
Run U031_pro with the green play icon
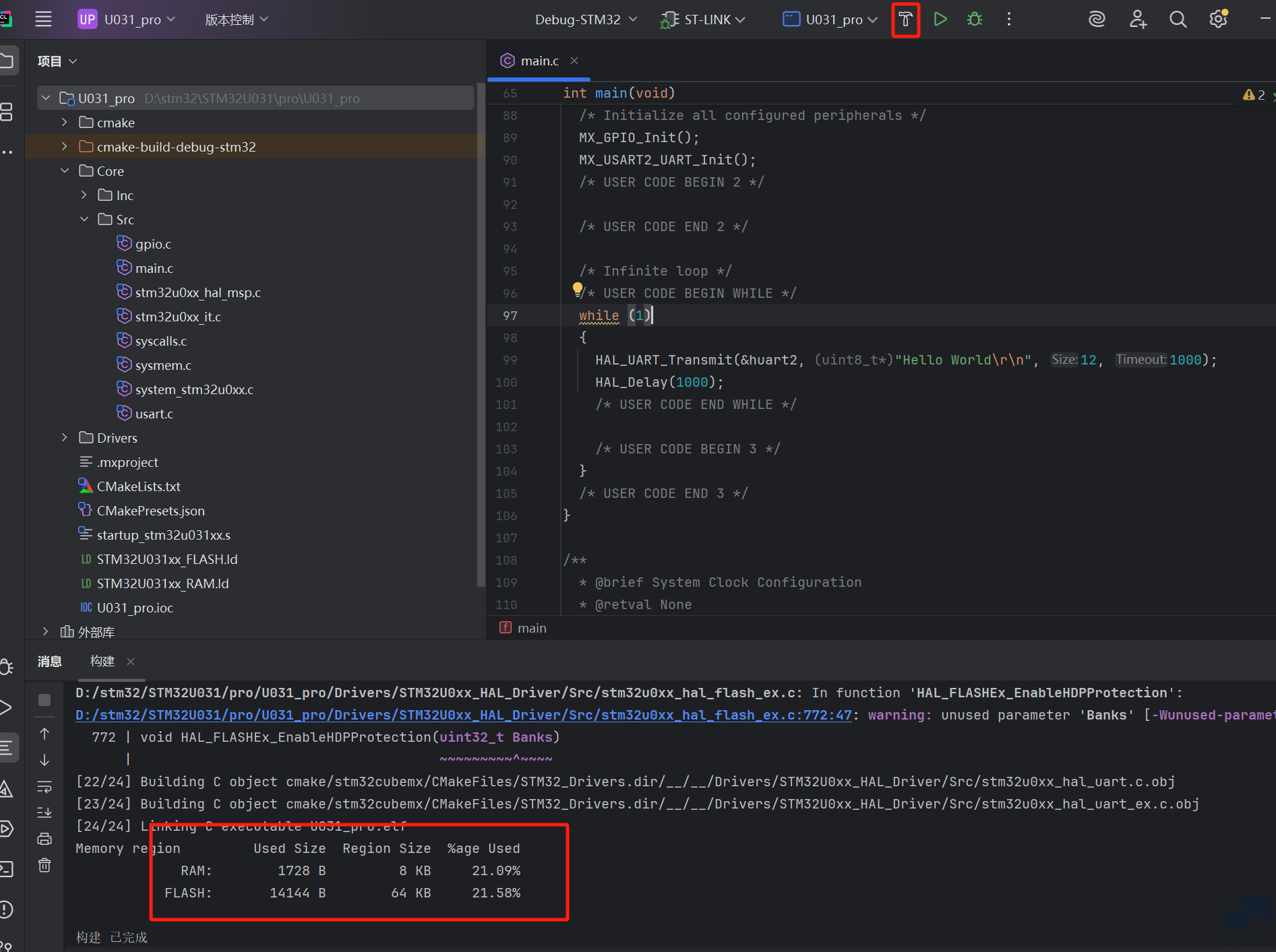(x=940, y=20)
